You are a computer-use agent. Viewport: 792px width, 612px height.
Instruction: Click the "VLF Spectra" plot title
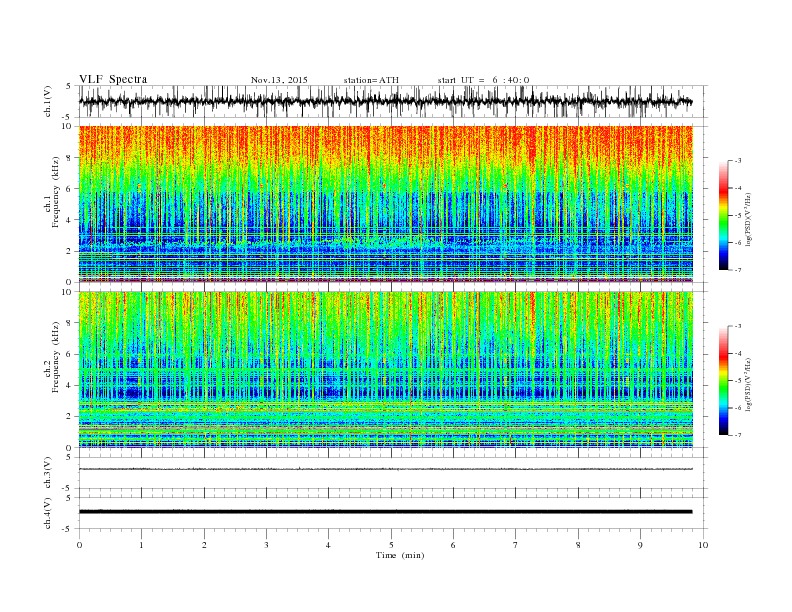113,79
